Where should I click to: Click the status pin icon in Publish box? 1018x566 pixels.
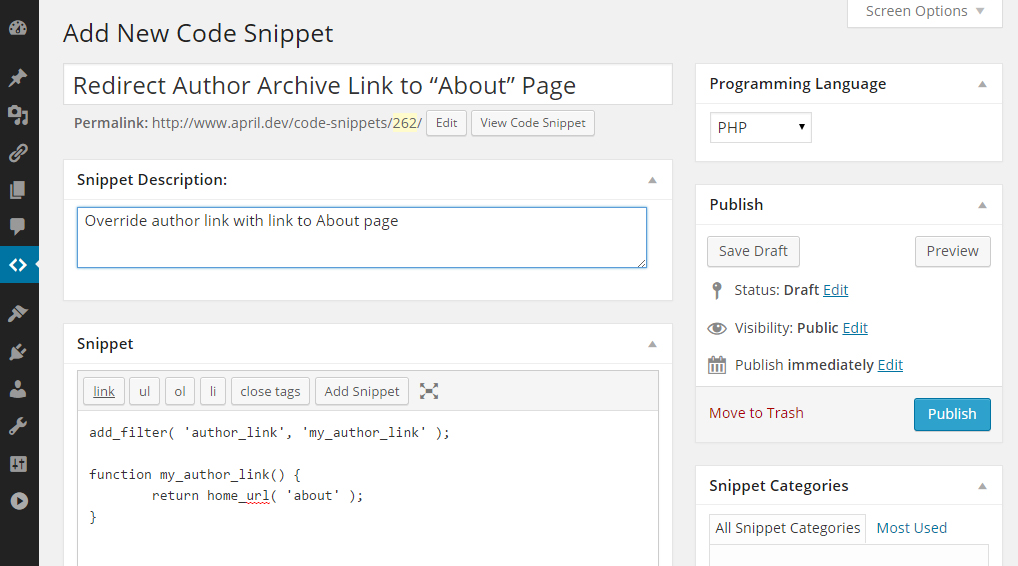[x=717, y=290]
